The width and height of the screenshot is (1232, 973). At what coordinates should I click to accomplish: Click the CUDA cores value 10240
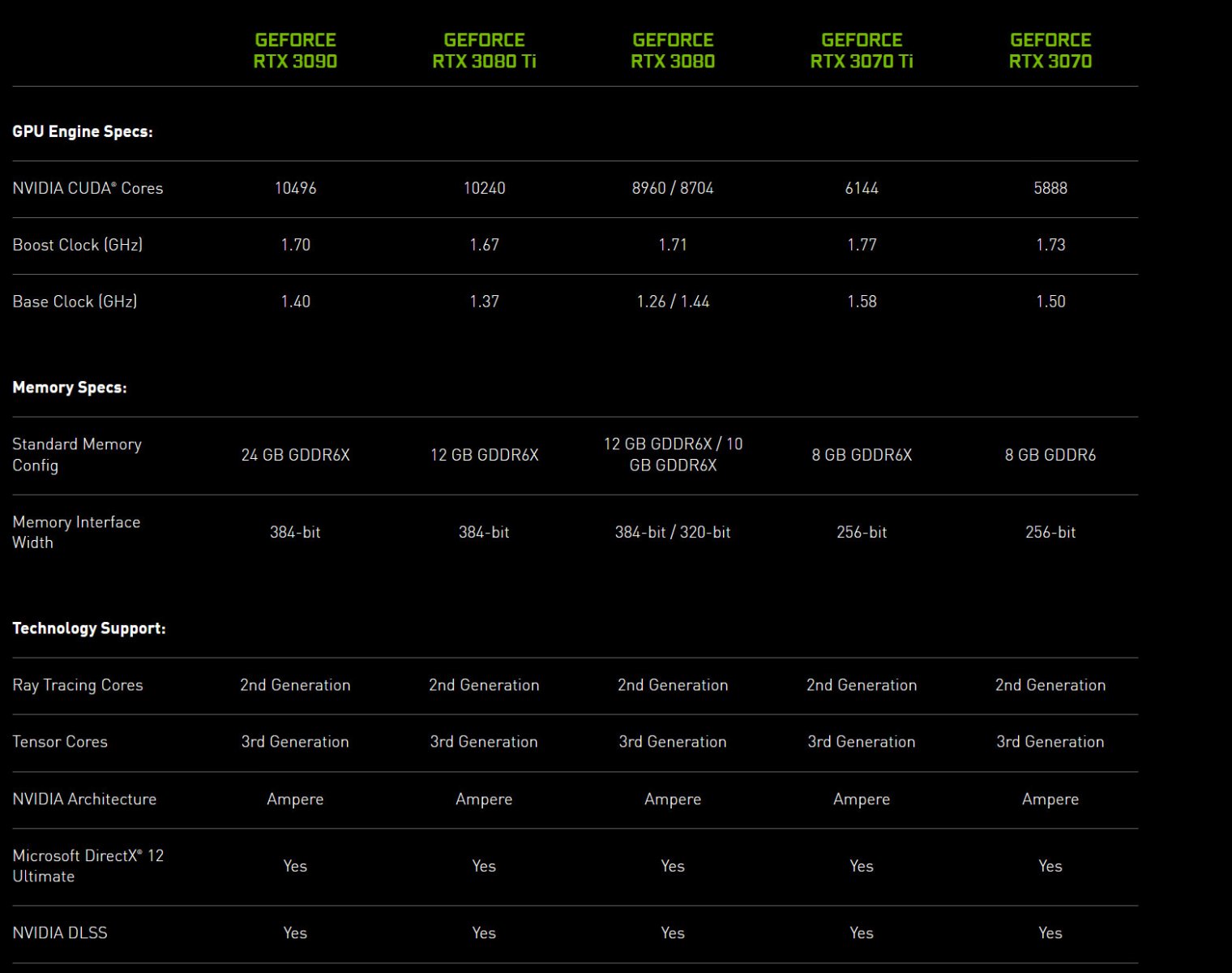tap(484, 188)
